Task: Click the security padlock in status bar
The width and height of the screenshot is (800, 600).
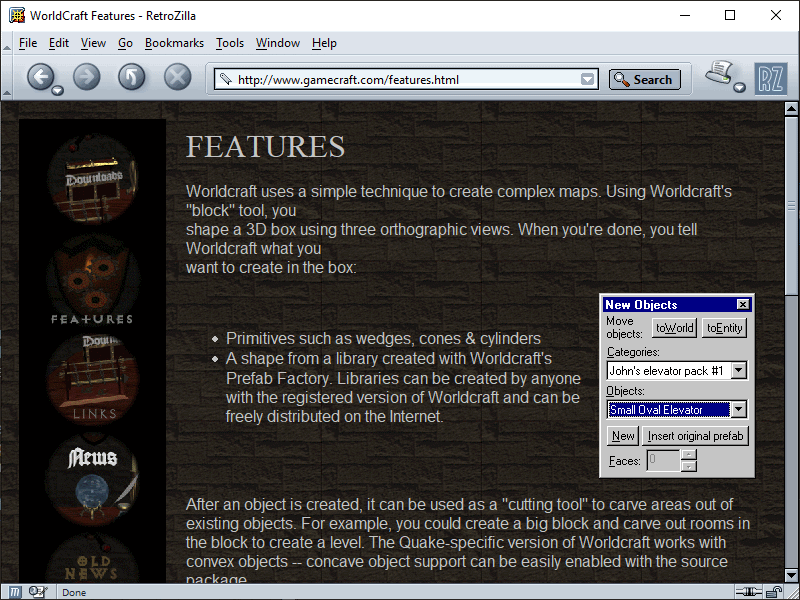Action: 775,592
